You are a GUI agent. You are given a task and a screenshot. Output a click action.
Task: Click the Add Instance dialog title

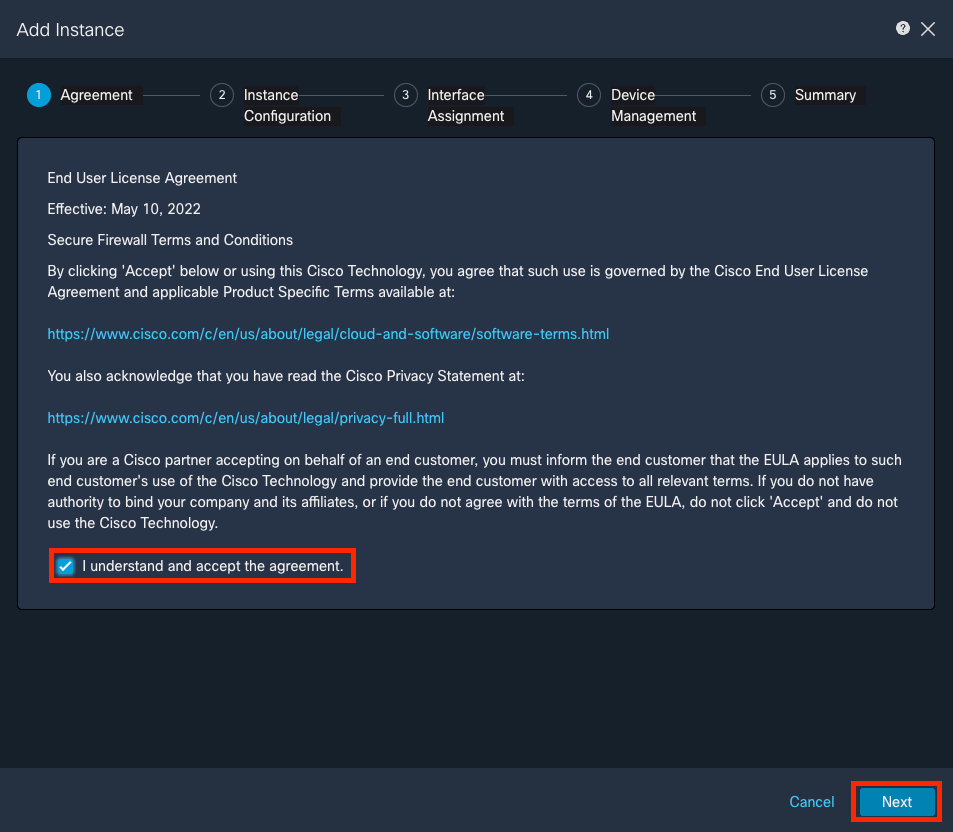[x=71, y=29]
